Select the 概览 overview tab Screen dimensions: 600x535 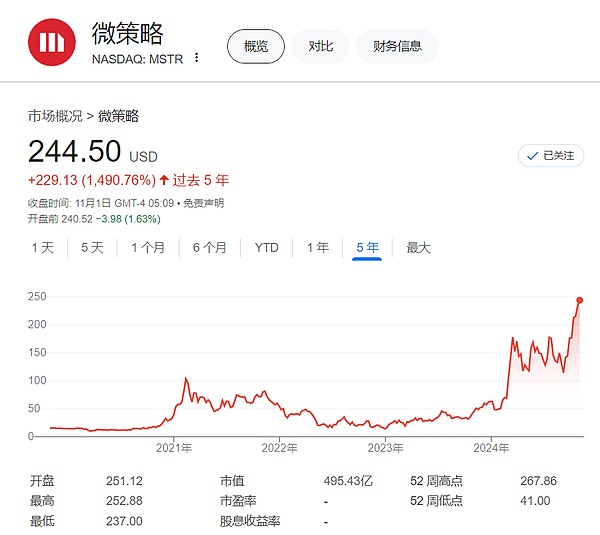(x=256, y=46)
